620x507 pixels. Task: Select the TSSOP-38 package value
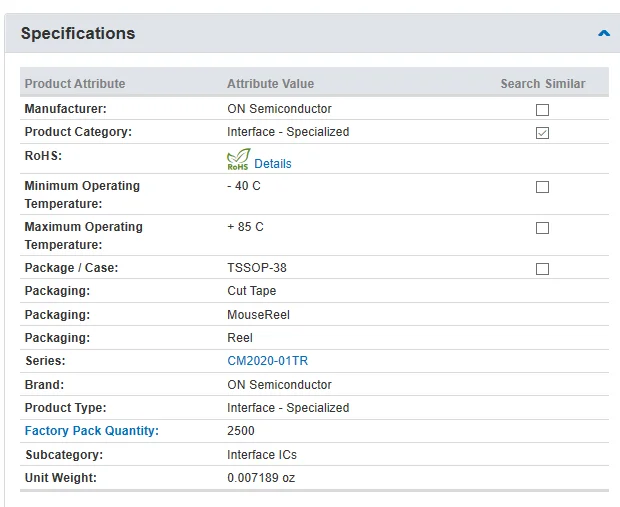[257, 268]
